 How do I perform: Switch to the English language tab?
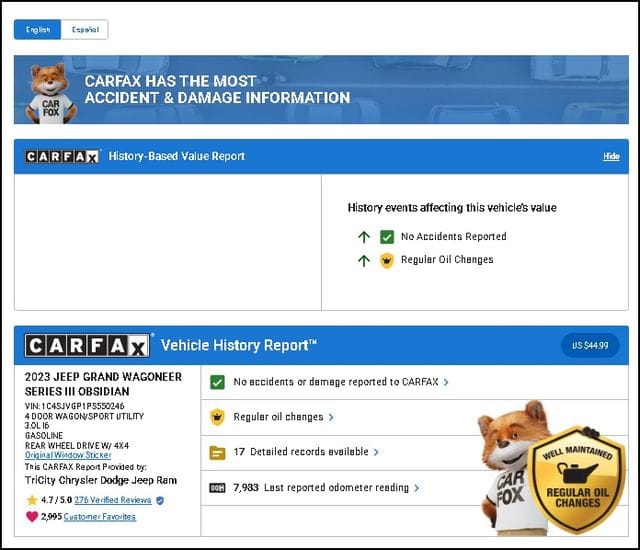coord(38,30)
